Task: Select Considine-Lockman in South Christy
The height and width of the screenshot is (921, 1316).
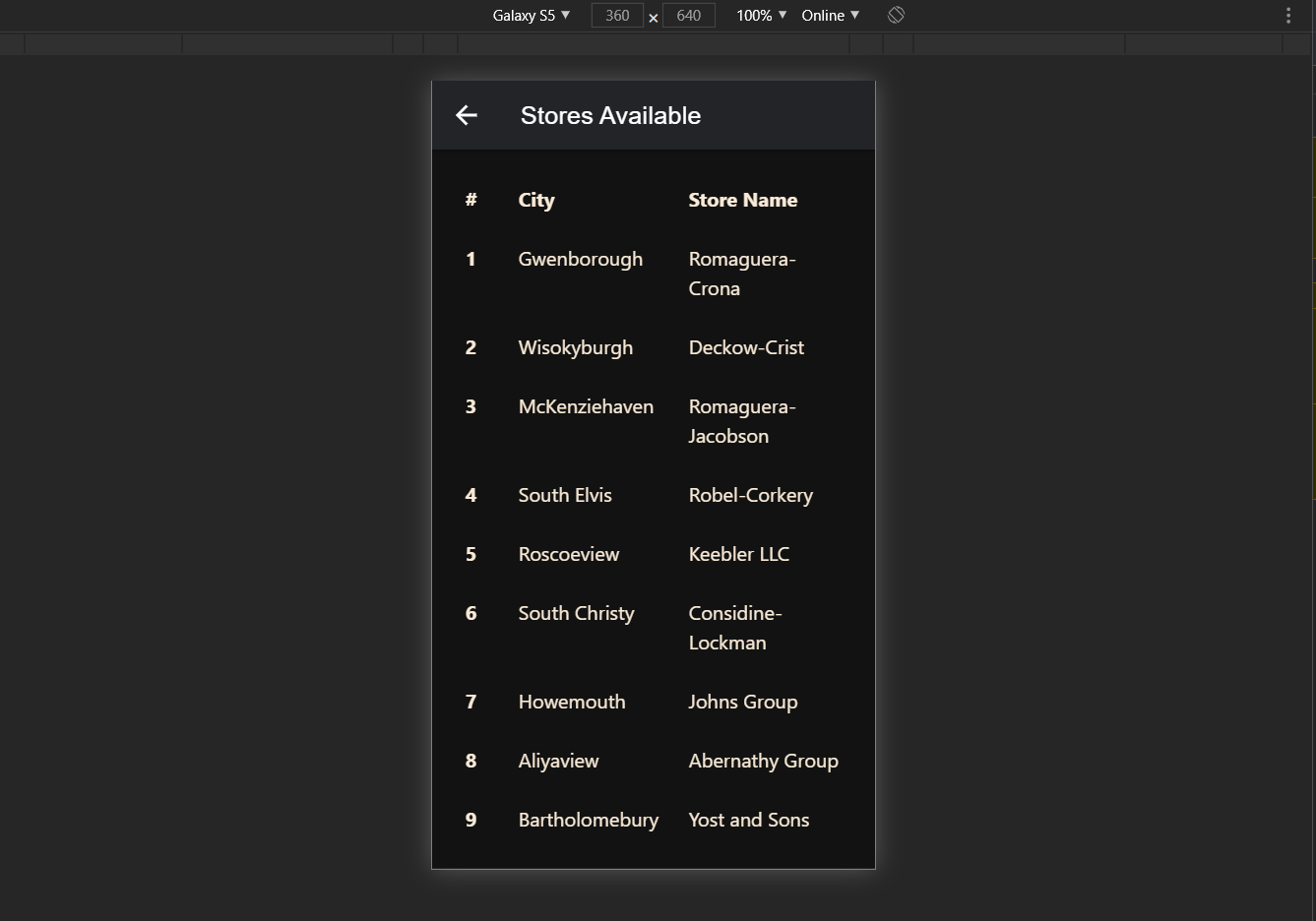Action: [735, 628]
